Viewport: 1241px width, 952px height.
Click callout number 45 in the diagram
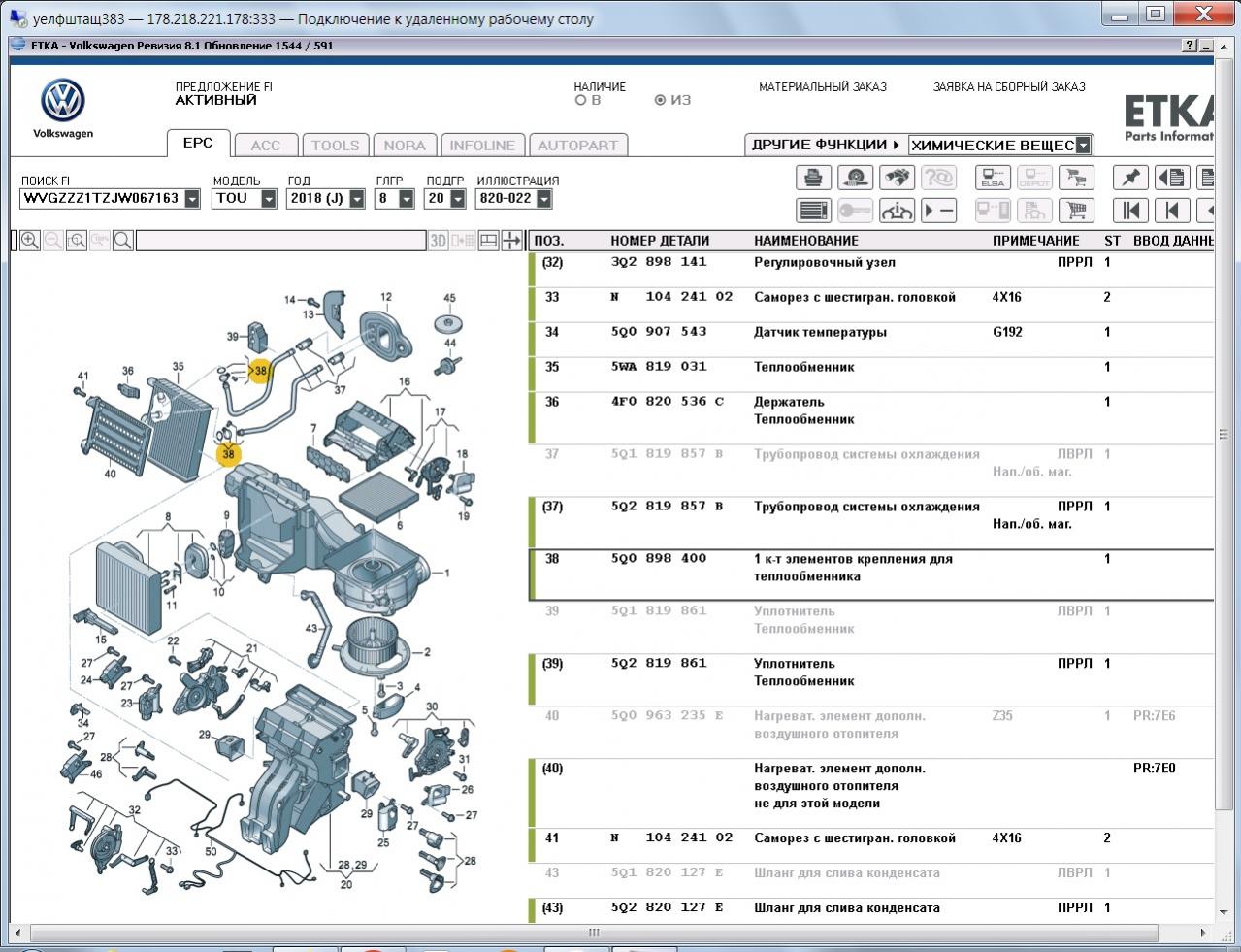pyautogui.click(x=449, y=299)
